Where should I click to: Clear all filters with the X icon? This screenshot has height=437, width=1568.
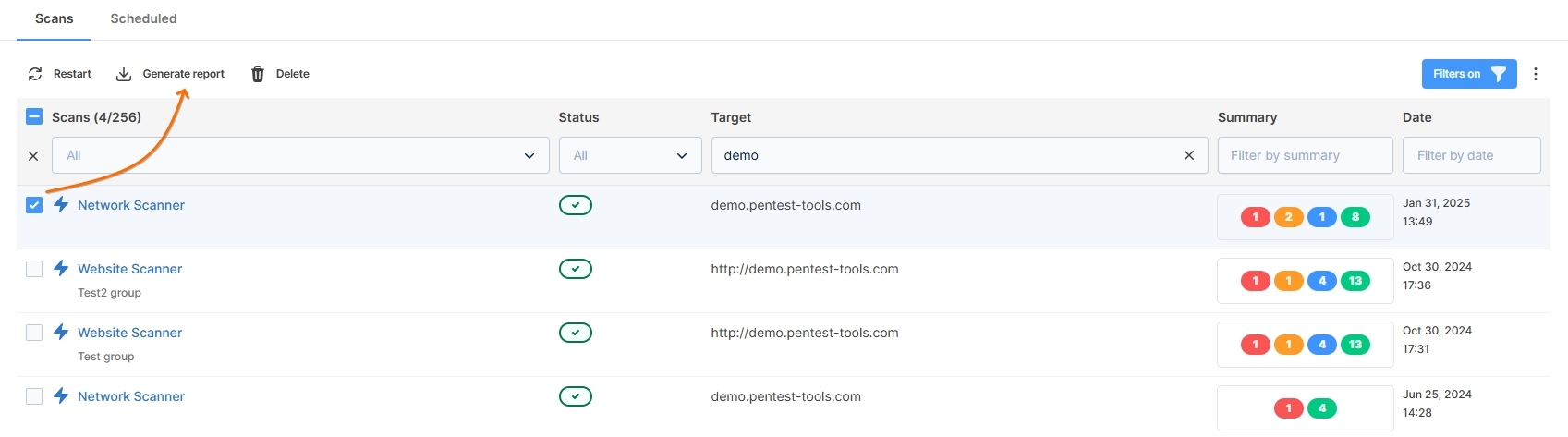click(x=33, y=156)
